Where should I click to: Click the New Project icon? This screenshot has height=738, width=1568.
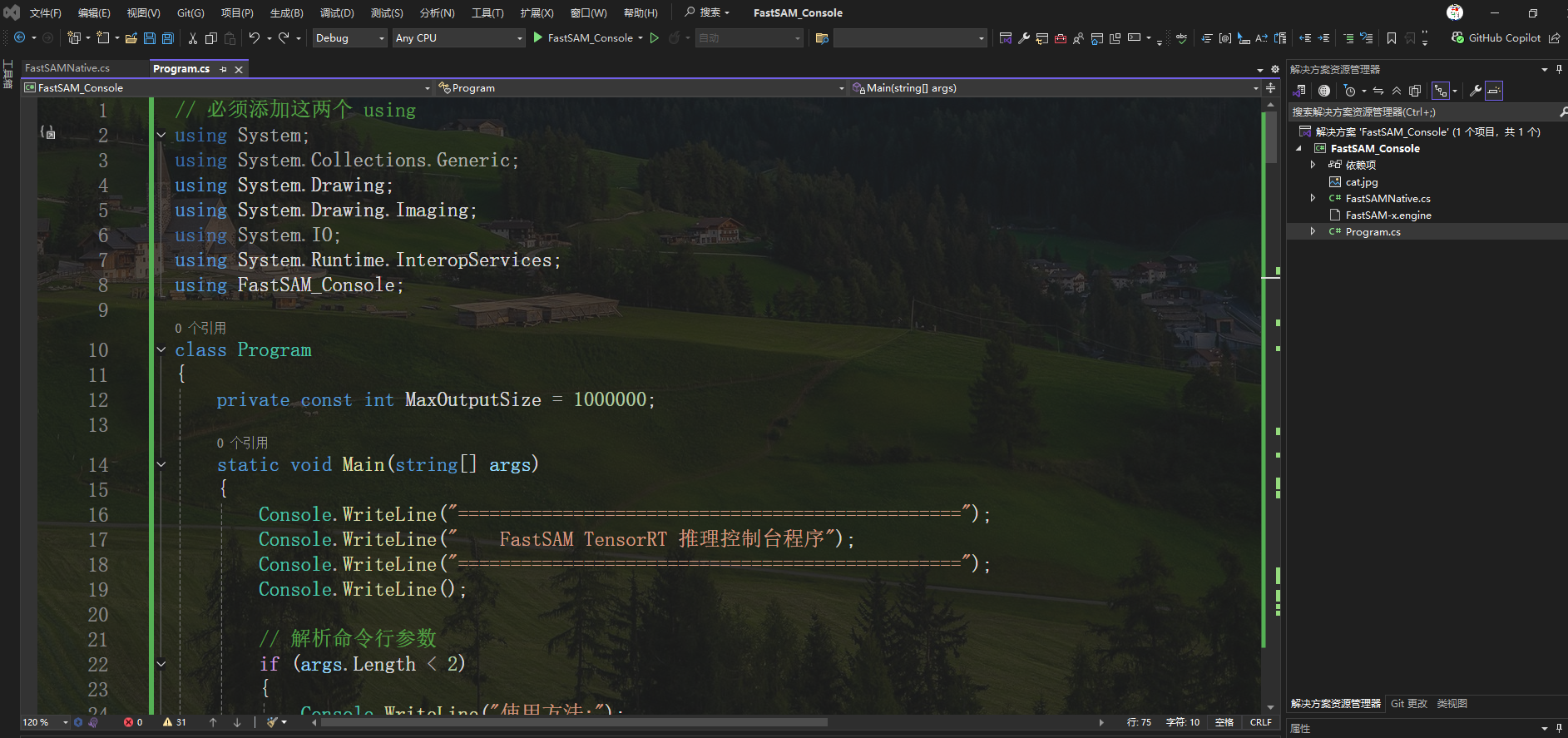73,37
